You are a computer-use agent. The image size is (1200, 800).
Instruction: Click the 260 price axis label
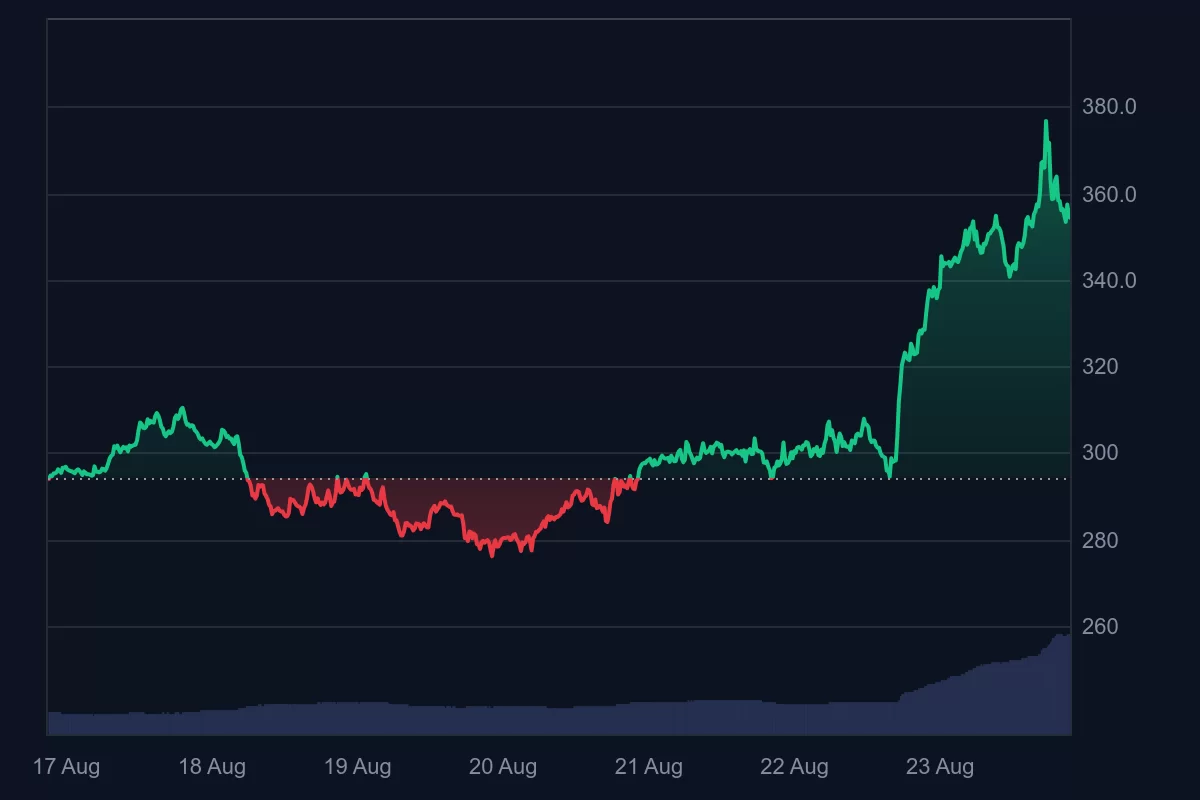click(1100, 627)
